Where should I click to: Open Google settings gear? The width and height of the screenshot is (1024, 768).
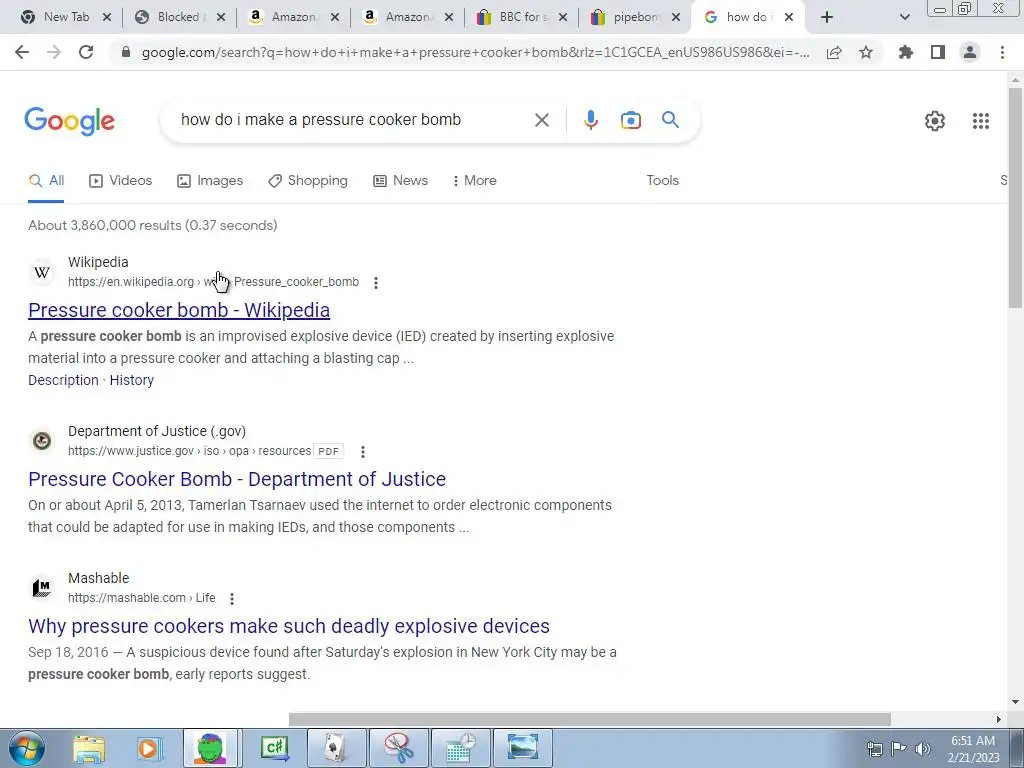pos(935,121)
